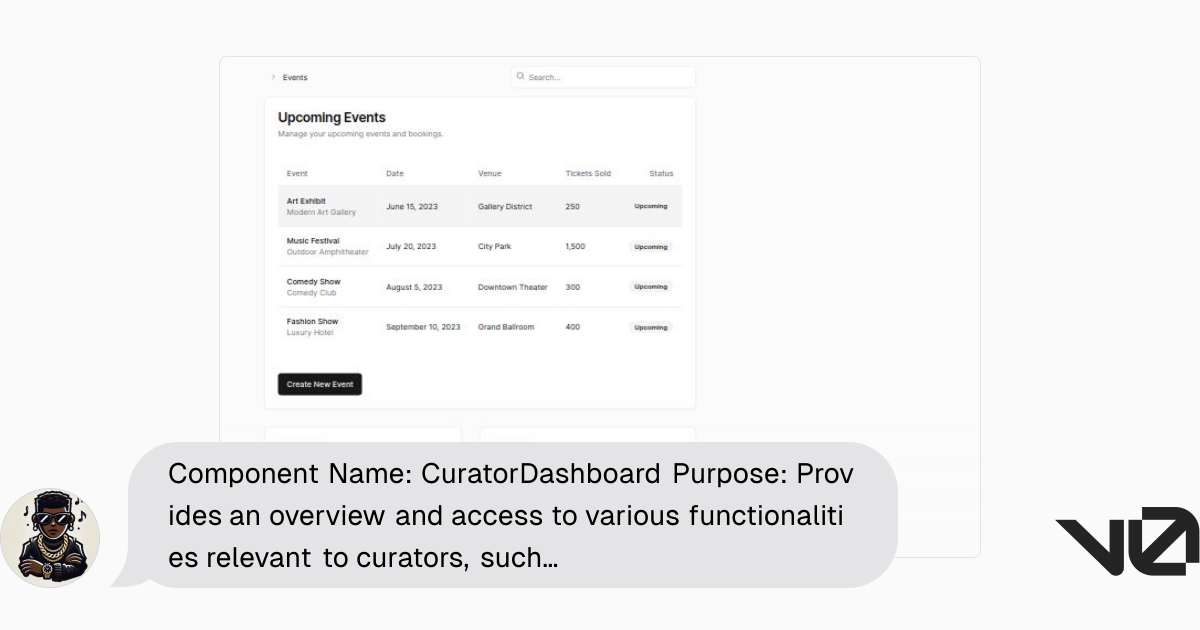The height and width of the screenshot is (630, 1200).
Task: Click the Luxury Hotel subtitle
Action: [x=310, y=332]
